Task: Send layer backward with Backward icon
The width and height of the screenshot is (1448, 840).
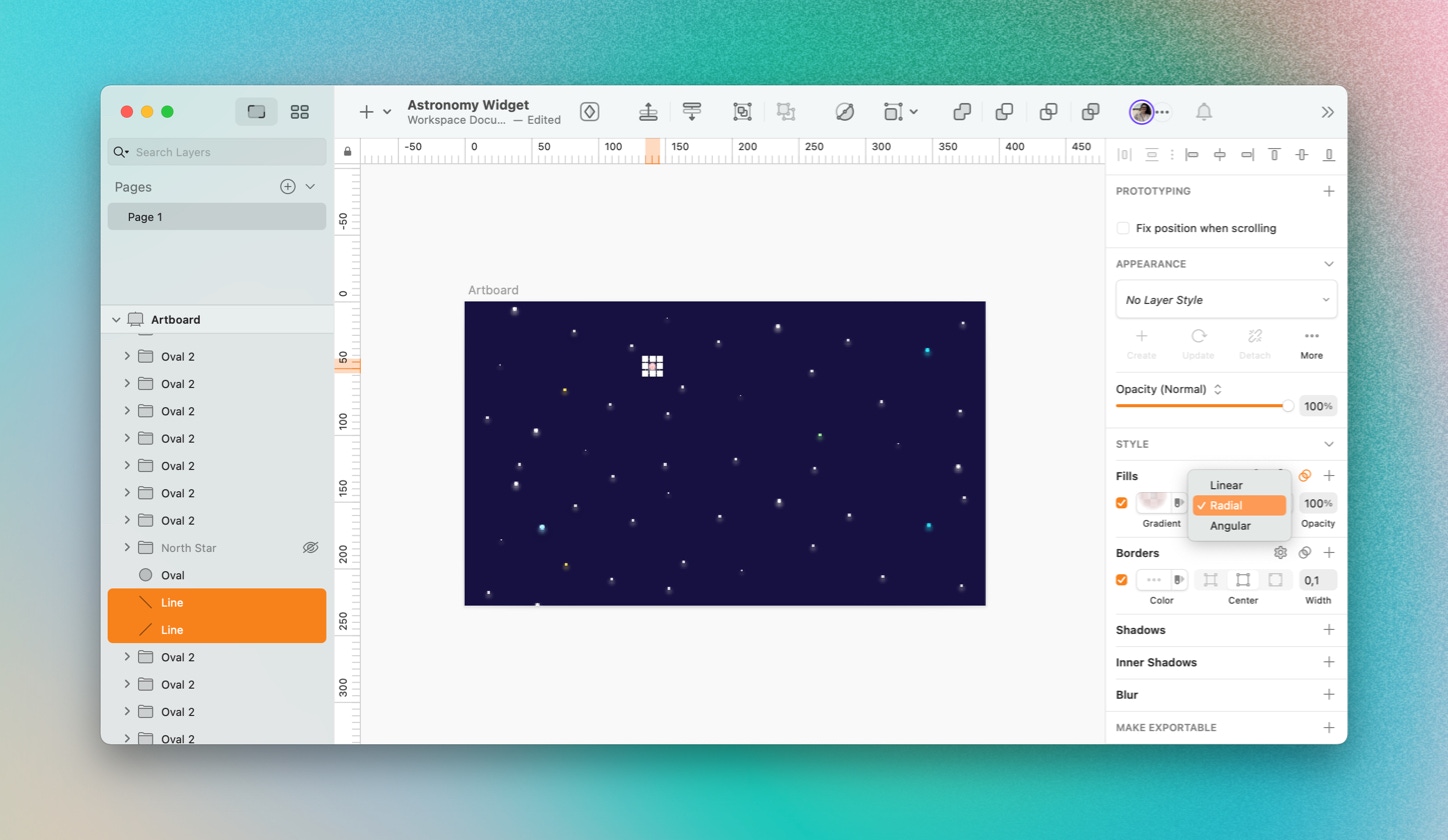Action: [x=691, y=112]
